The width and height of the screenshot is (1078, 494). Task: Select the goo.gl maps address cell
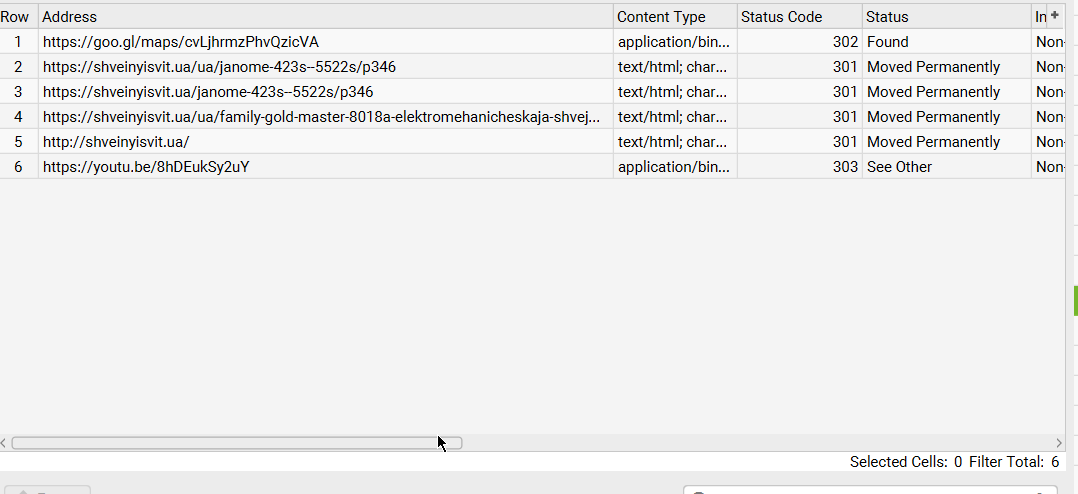pos(181,42)
